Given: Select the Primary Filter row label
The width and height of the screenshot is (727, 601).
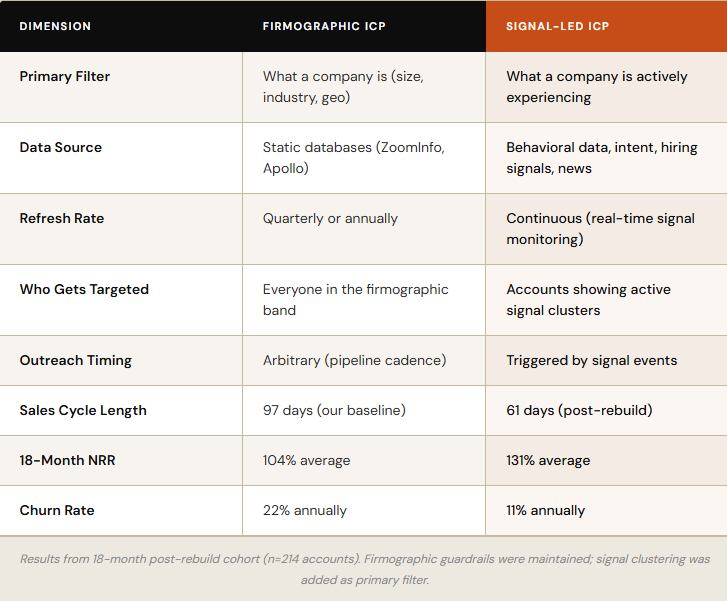Looking at the screenshot, I should [65, 76].
